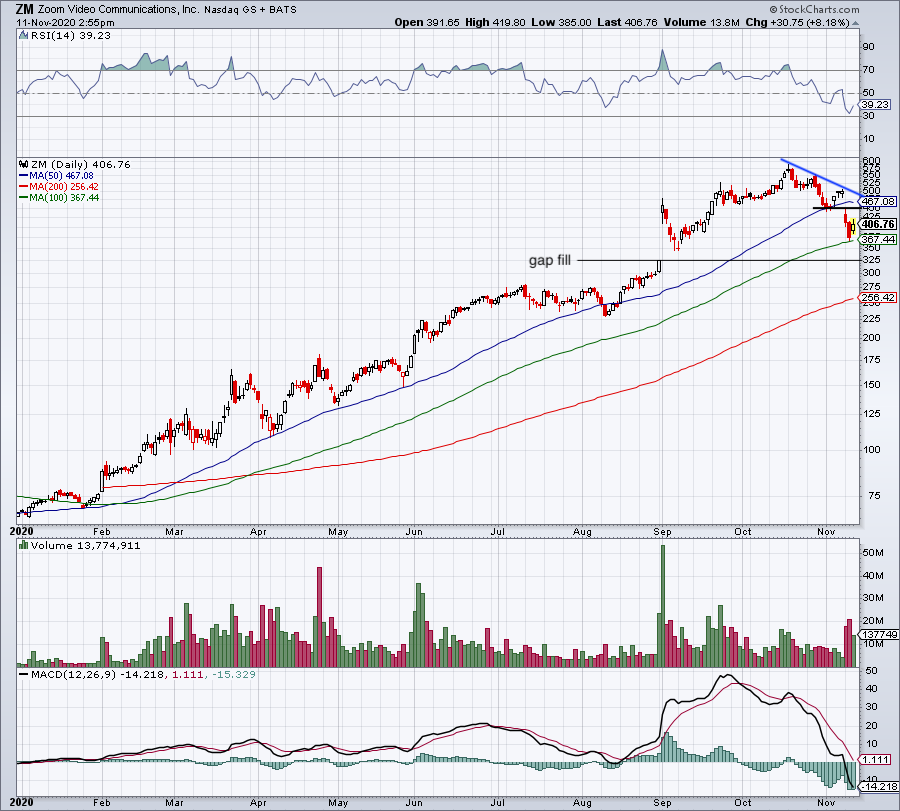Click the -14.218 MACD tag on axis
900x811 pixels.
[x=878, y=786]
